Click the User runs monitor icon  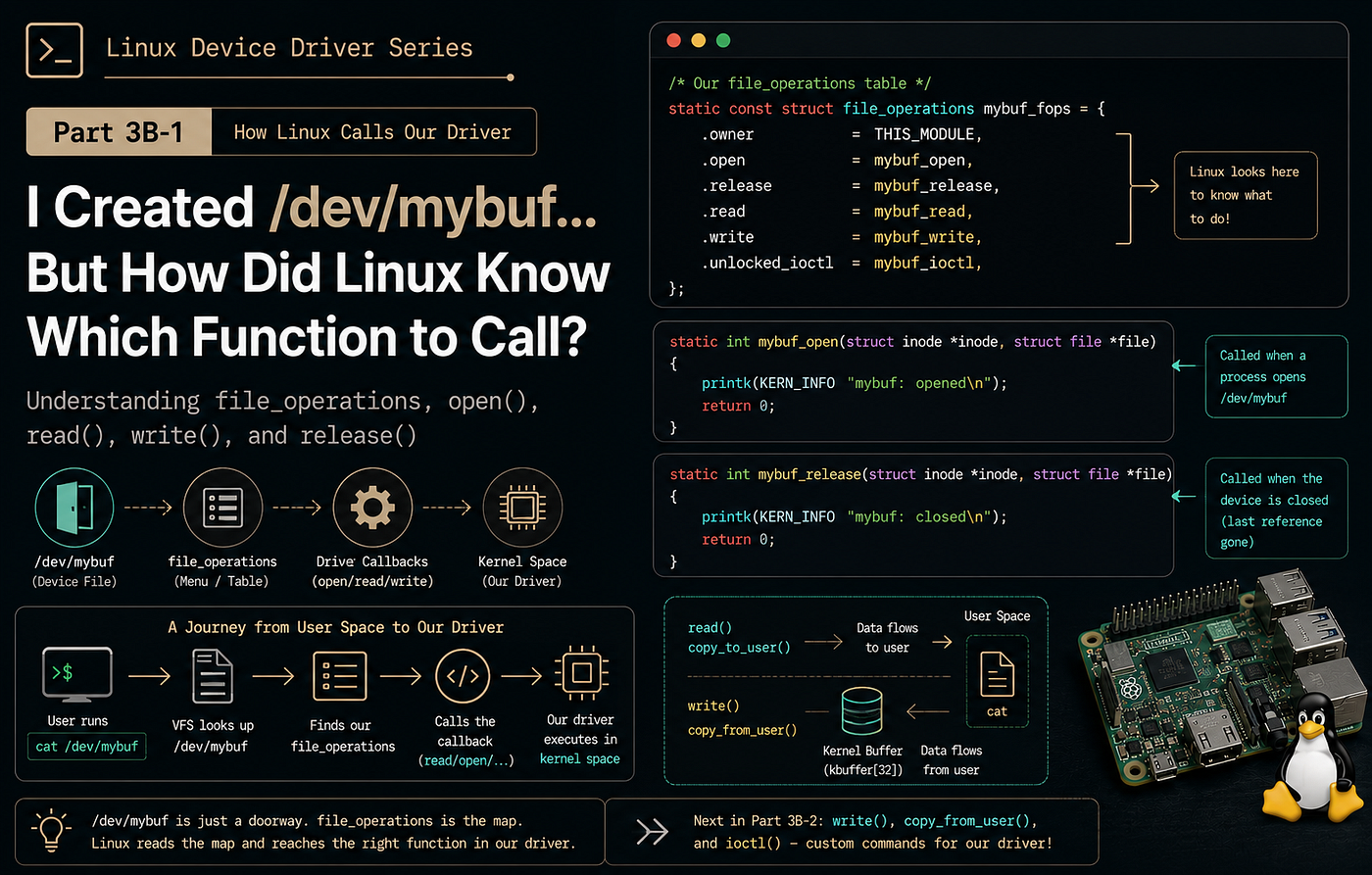coord(77,674)
